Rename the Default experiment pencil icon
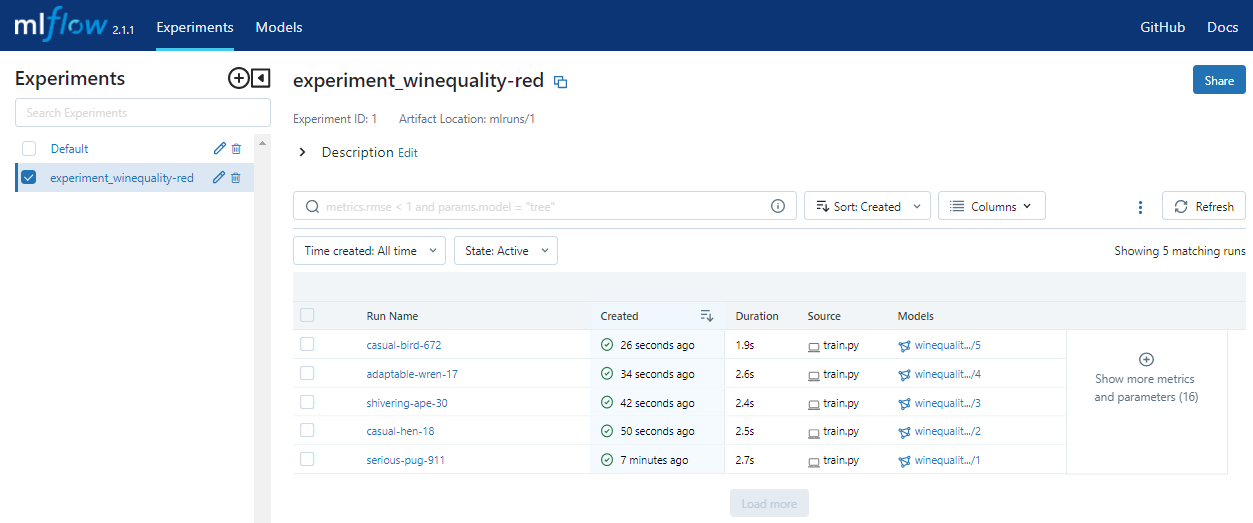 (x=220, y=149)
